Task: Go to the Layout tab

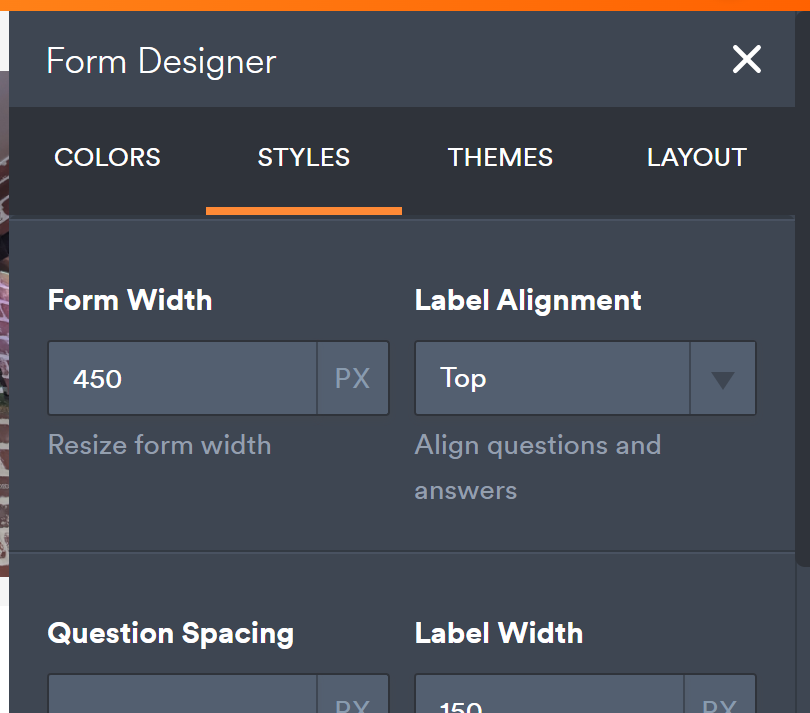Action: (696, 158)
